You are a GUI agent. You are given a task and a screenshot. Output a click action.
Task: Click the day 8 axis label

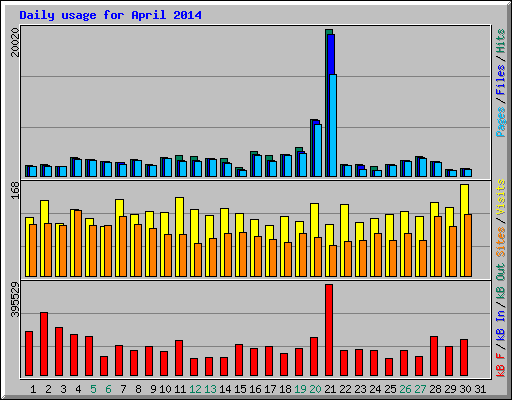tap(138, 389)
